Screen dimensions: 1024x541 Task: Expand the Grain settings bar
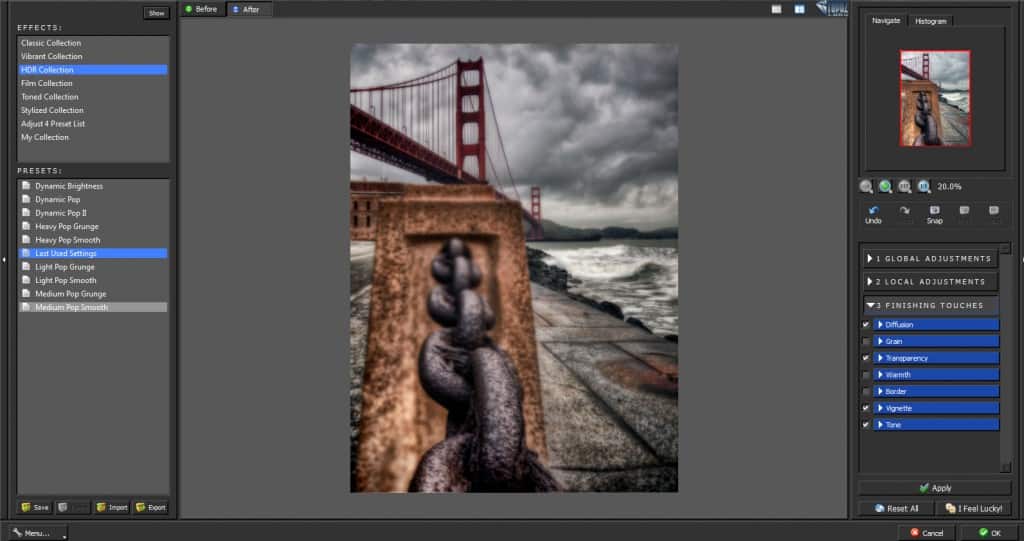tap(936, 341)
